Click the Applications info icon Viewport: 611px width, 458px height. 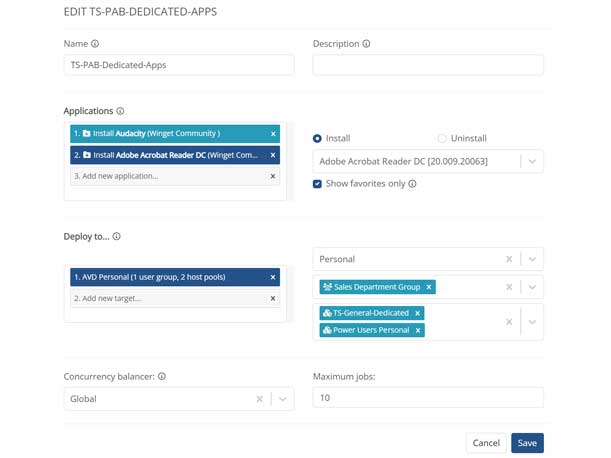coord(120,111)
